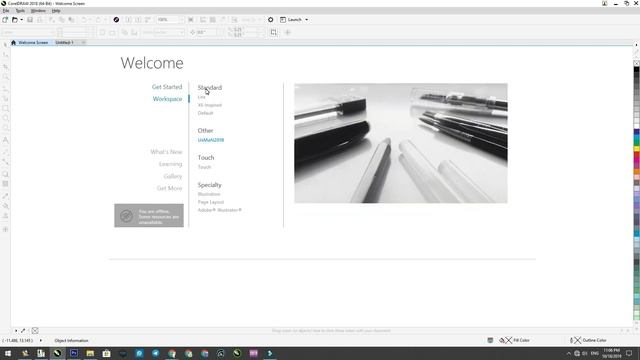Choose the X6 Inspired workspace
The width and height of the screenshot is (640, 360).
(210, 105)
